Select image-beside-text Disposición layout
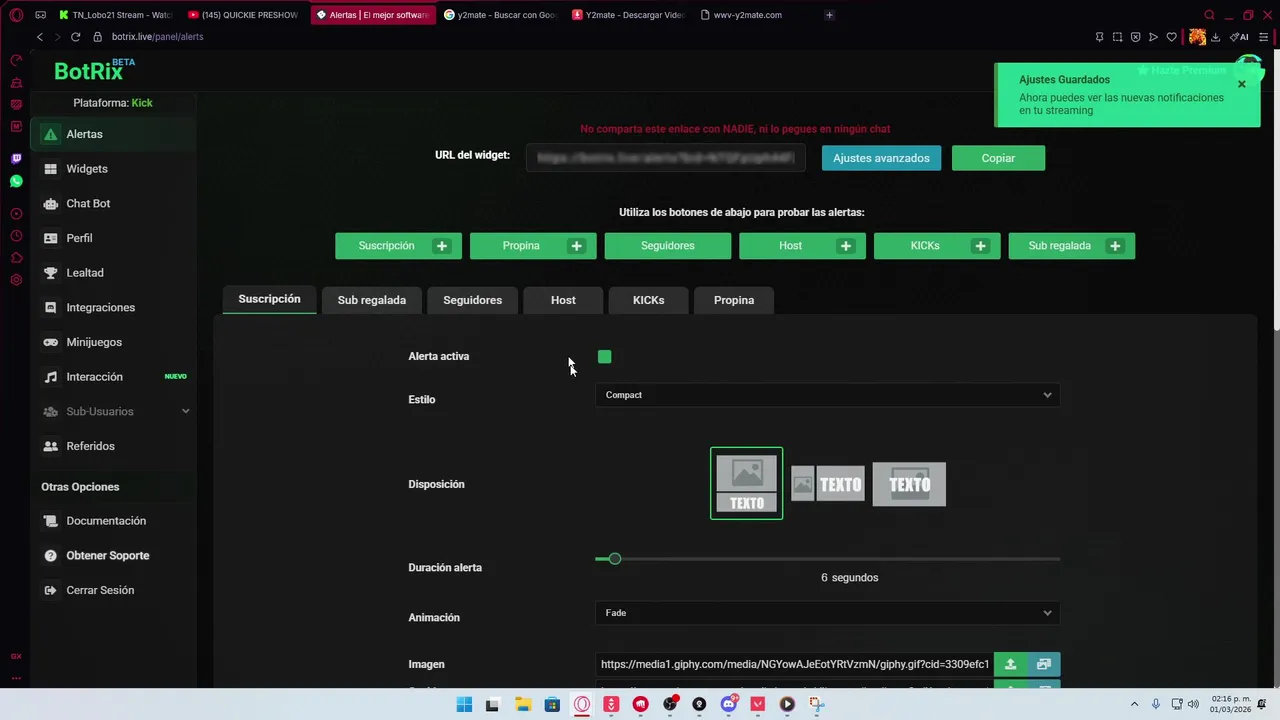The width and height of the screenshot is (1280, 720). [828, 484]
